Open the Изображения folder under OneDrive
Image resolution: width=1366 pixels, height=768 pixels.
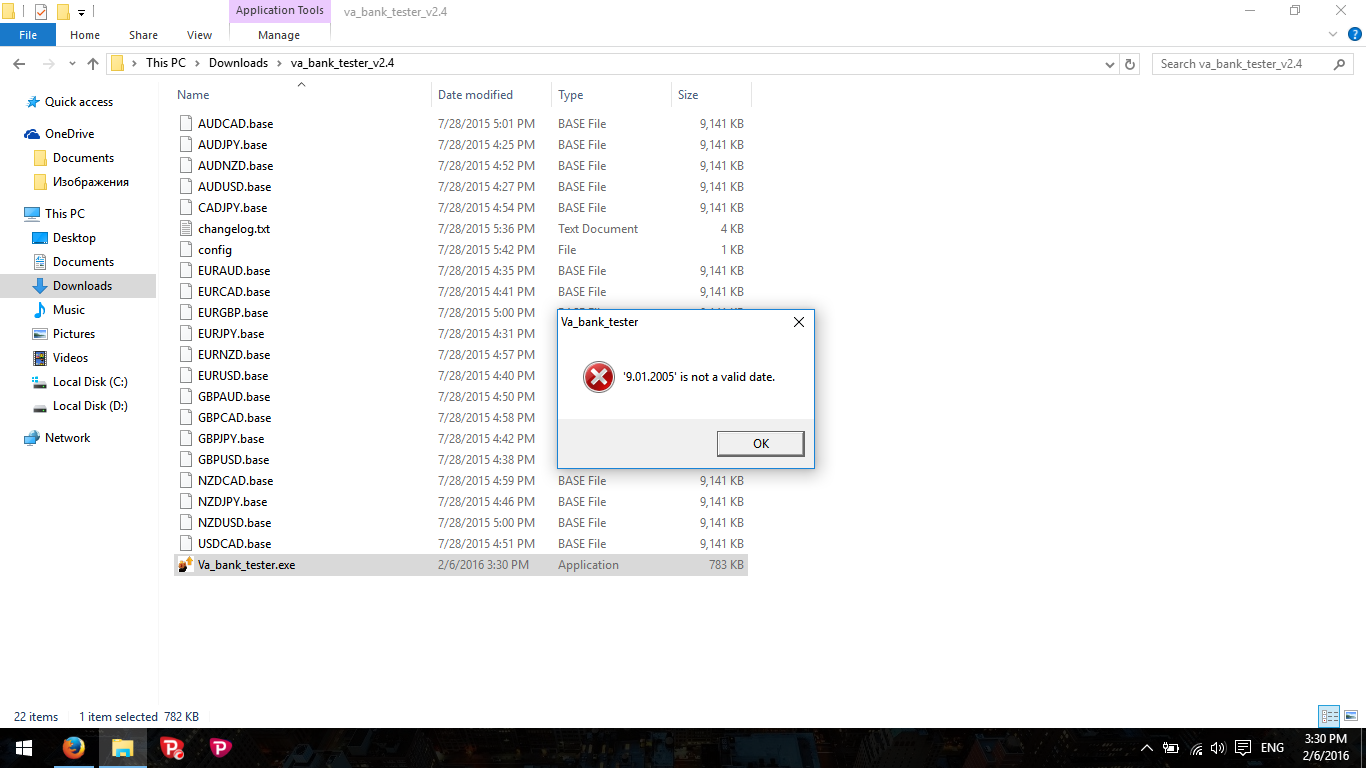(91, 182)
